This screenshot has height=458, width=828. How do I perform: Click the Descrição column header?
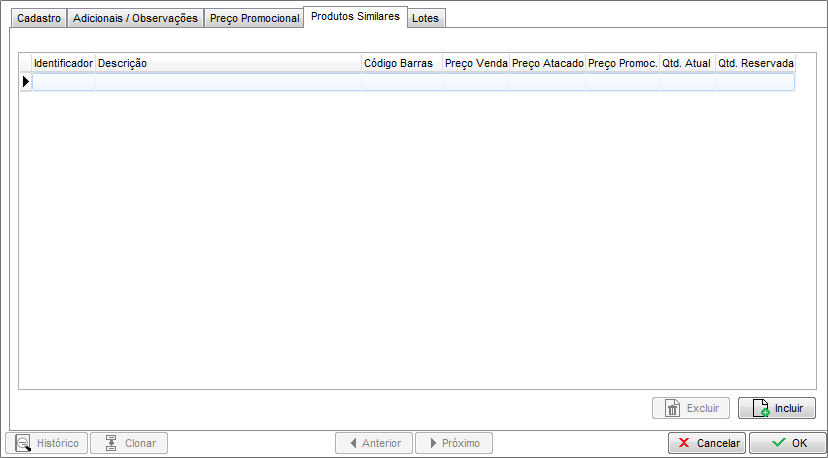point(228,63)
